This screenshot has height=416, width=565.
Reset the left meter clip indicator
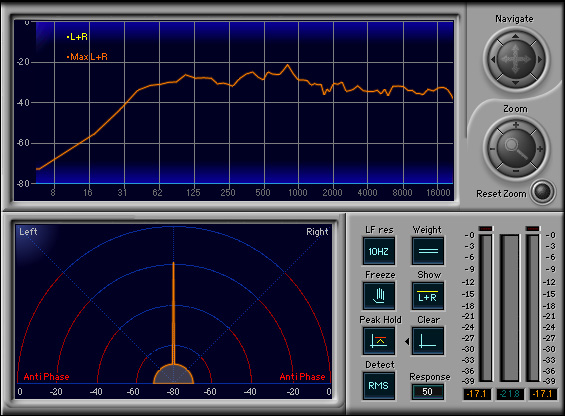[485, 229]
